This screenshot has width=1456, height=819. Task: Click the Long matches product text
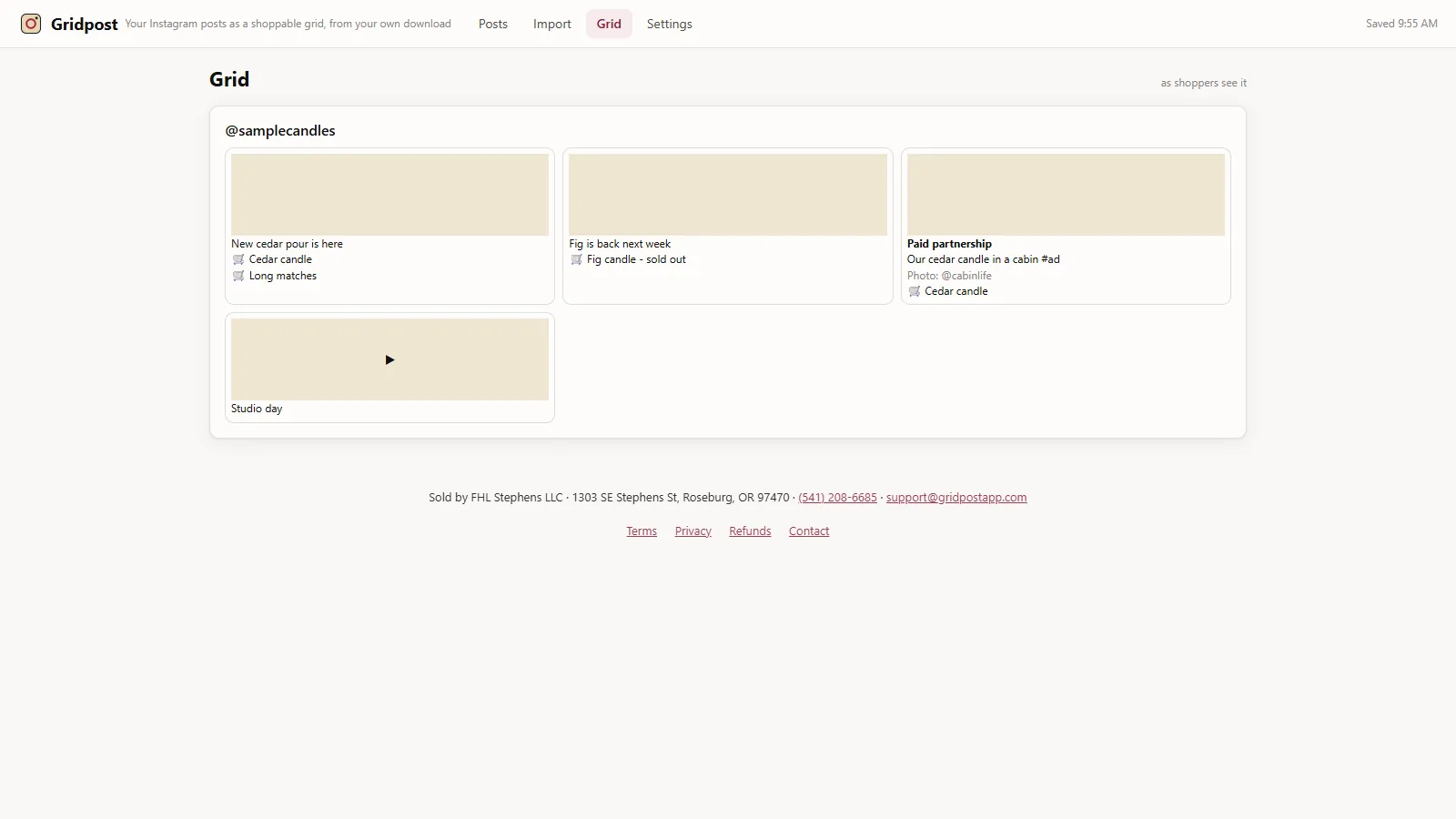pyautogui.click(x=283, y=276)
